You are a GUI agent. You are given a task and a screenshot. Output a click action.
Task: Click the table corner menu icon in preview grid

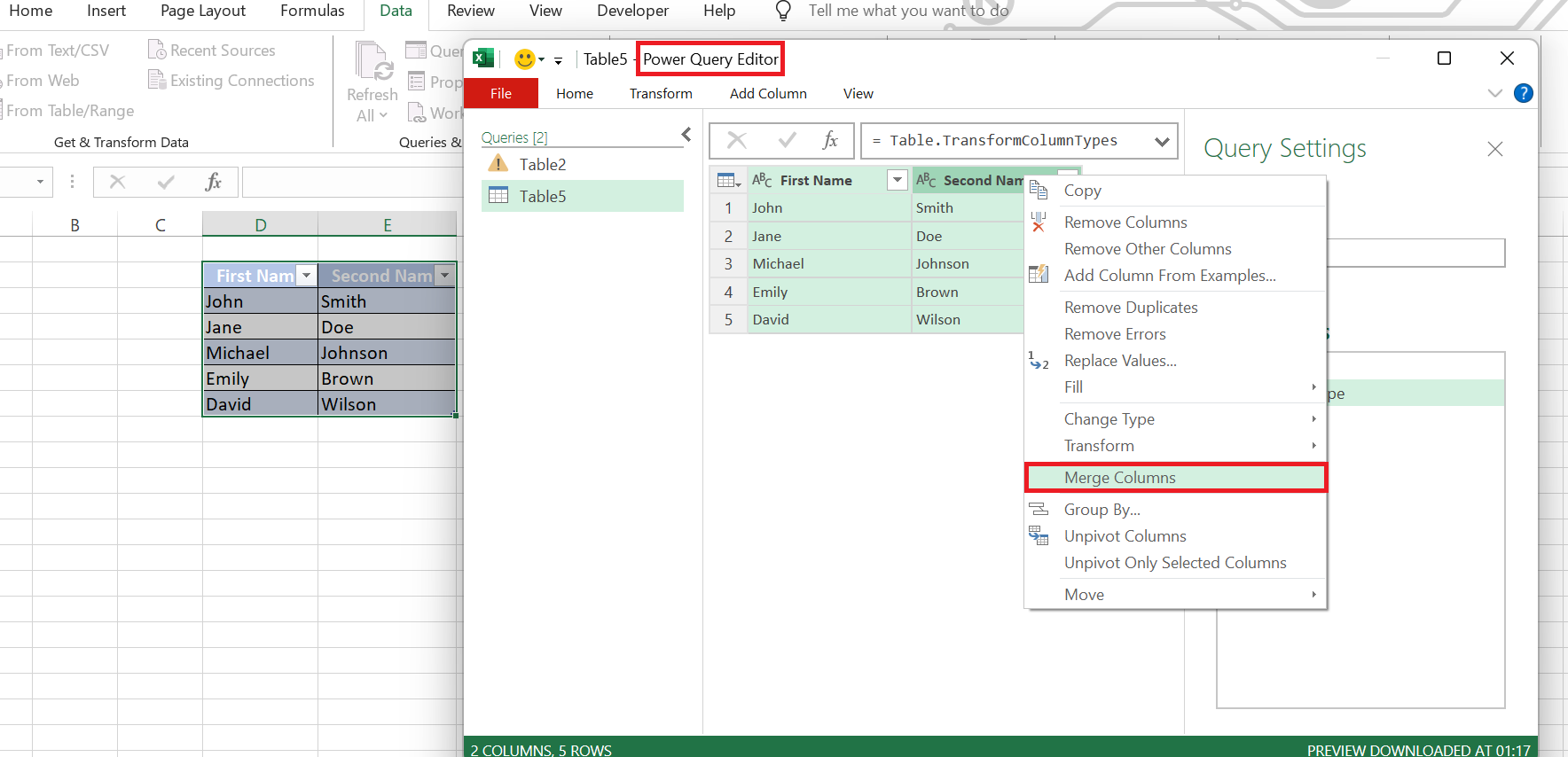[x=728, y=181]
